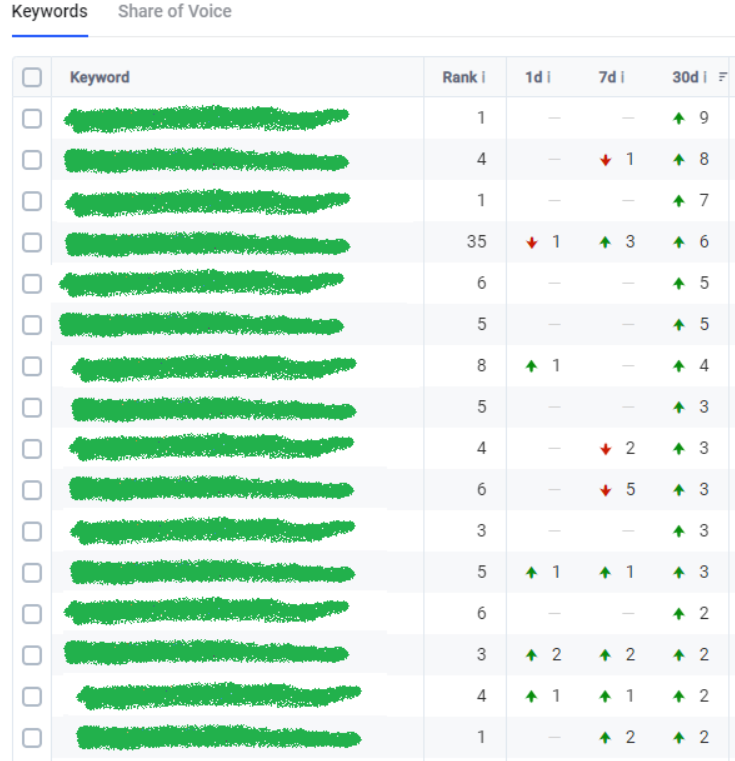Toggle the sort icon on the 30d column
The width and height of the screenshot is (735, 761).
click(x=723, y=77)
